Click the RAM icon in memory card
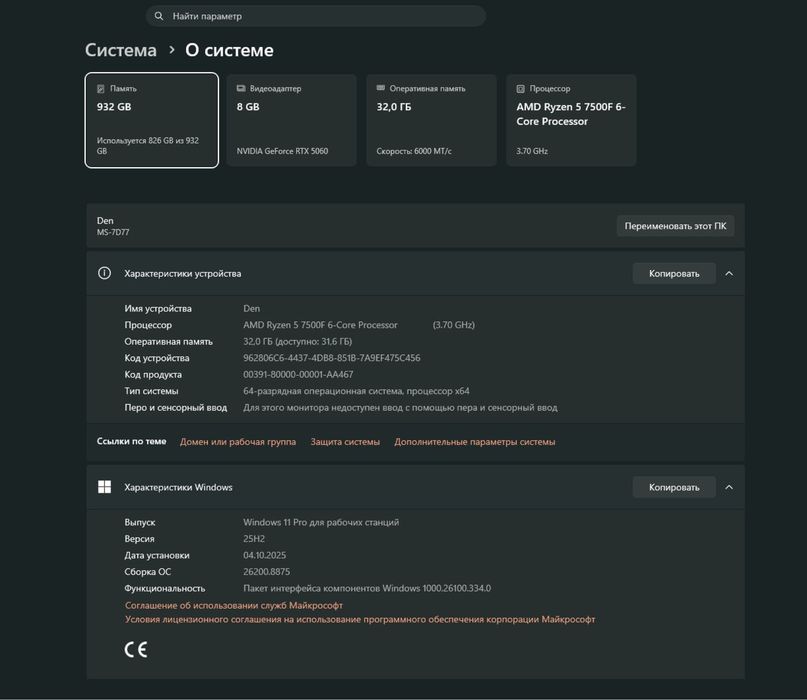The width and height of the screenshot is (807, 700). pyautogui.click(x=381, y=88)
